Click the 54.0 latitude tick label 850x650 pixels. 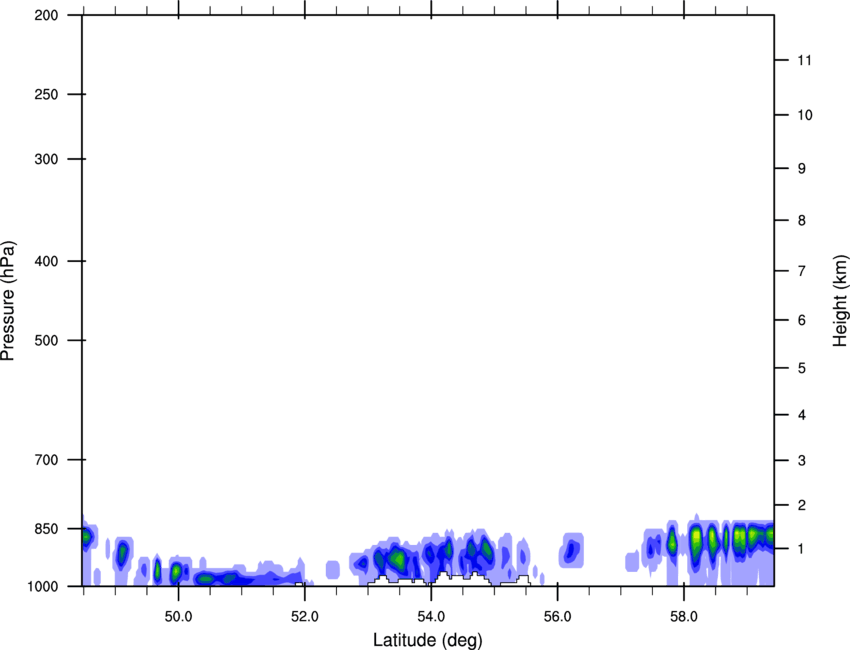[x=431, y=617]
